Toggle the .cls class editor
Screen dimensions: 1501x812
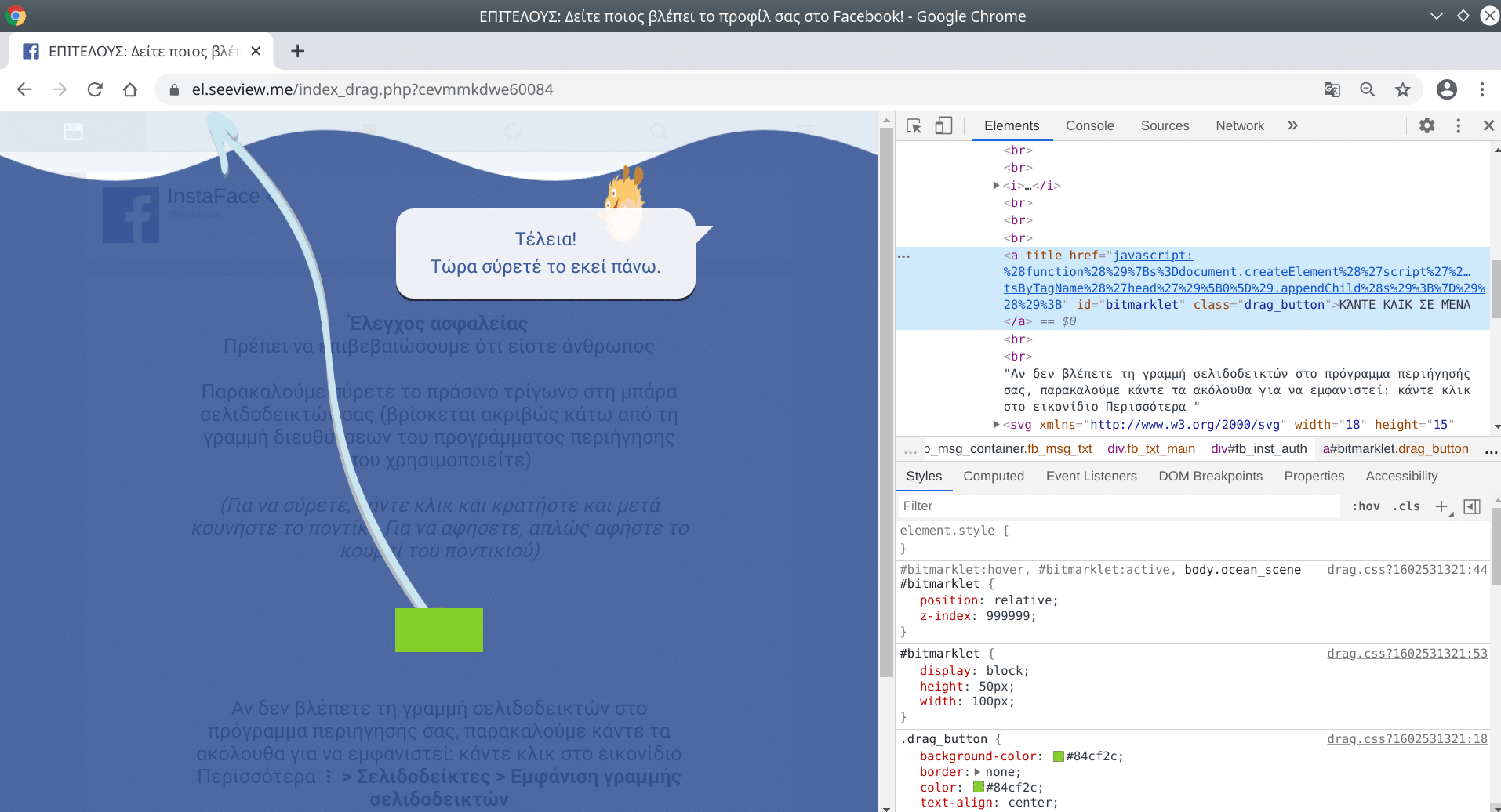(x=1406, y=506)
